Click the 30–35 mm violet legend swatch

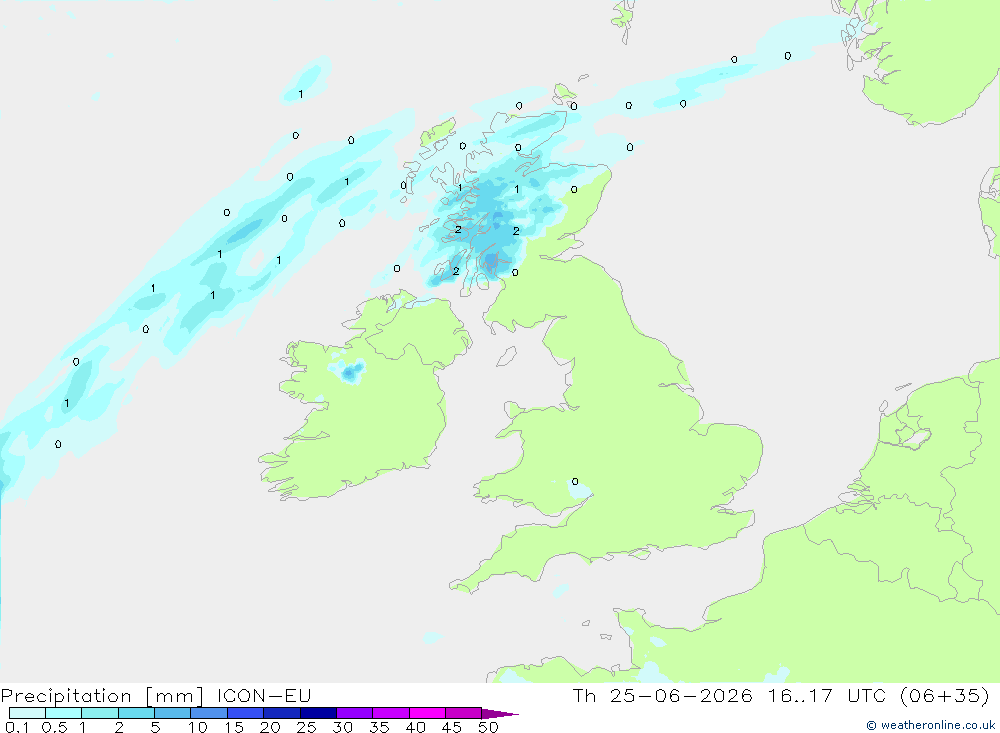pos(355,713)
